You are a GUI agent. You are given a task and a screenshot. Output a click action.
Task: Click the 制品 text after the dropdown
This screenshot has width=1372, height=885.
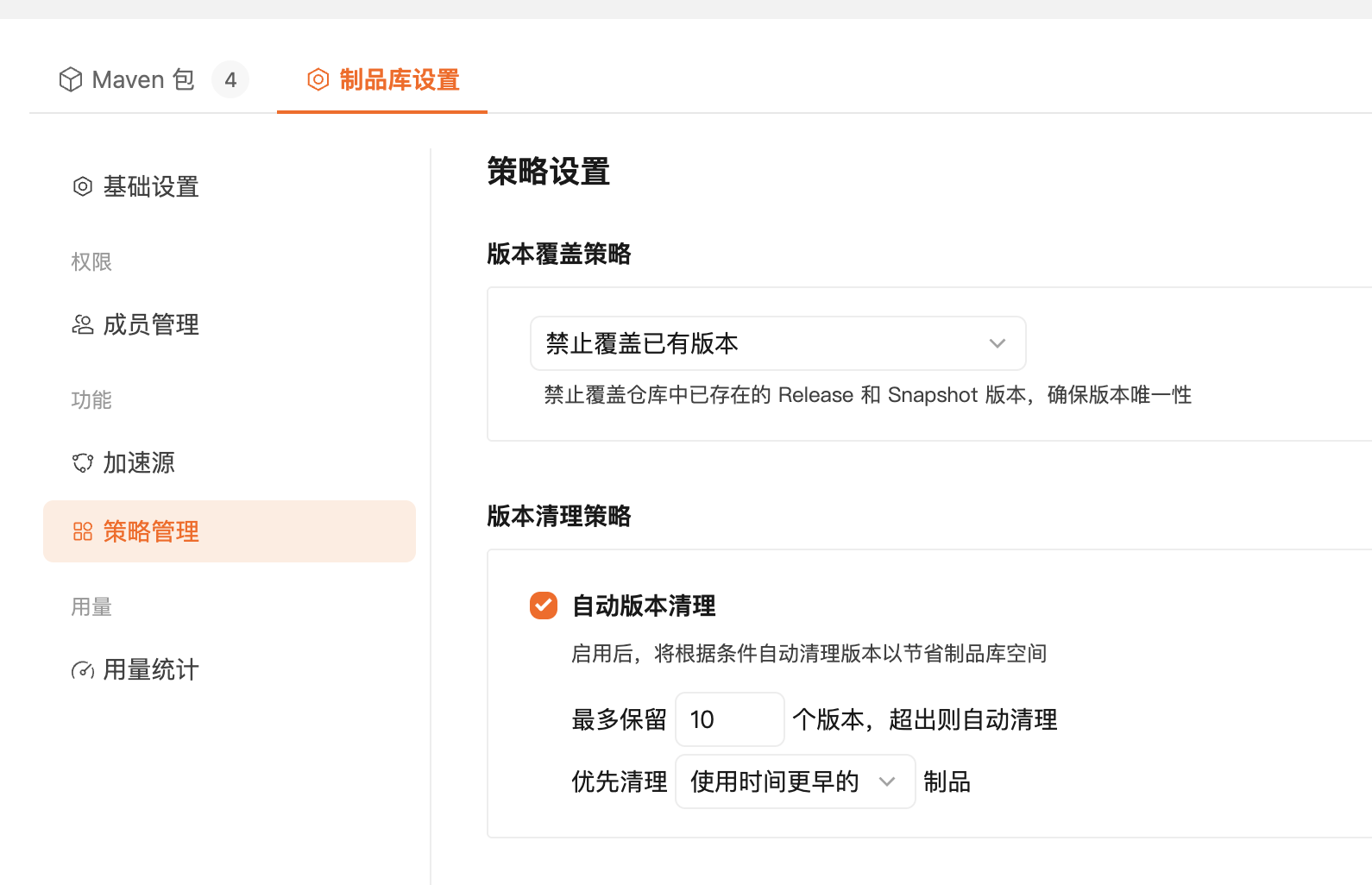(947, 781)
